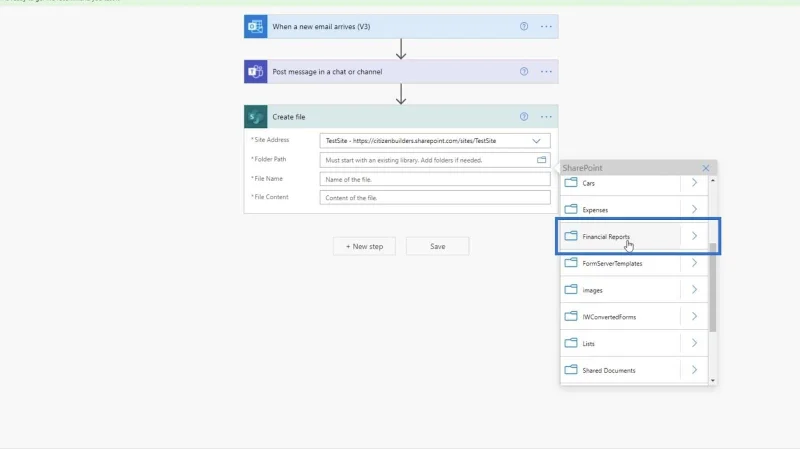Select the IWConvertedForms folder icon
This screenshot has height=449, width=800.
tap(571, 316)
